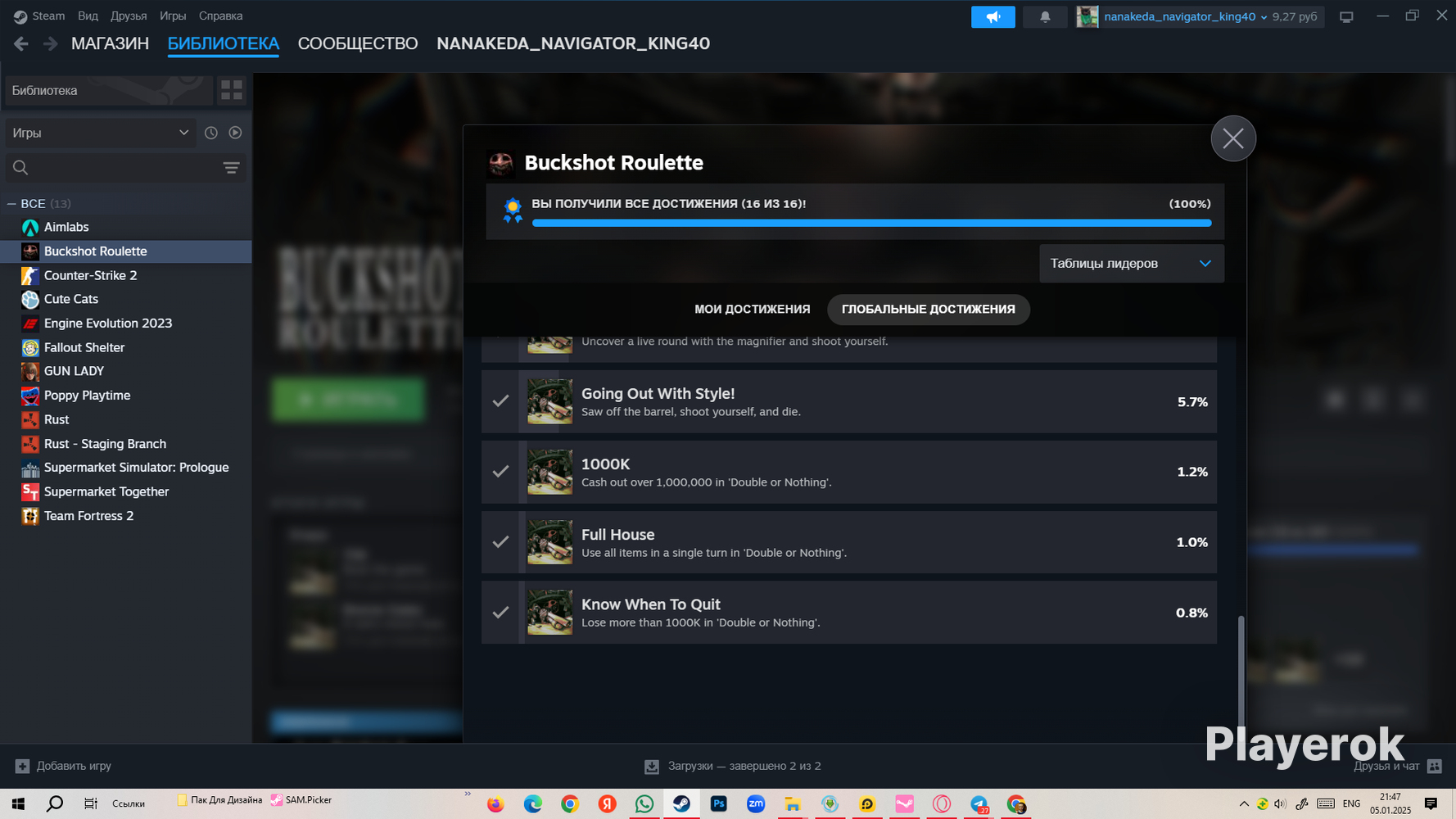
Task: Open Zoom from the taskbar
Action: coord(756,803)
